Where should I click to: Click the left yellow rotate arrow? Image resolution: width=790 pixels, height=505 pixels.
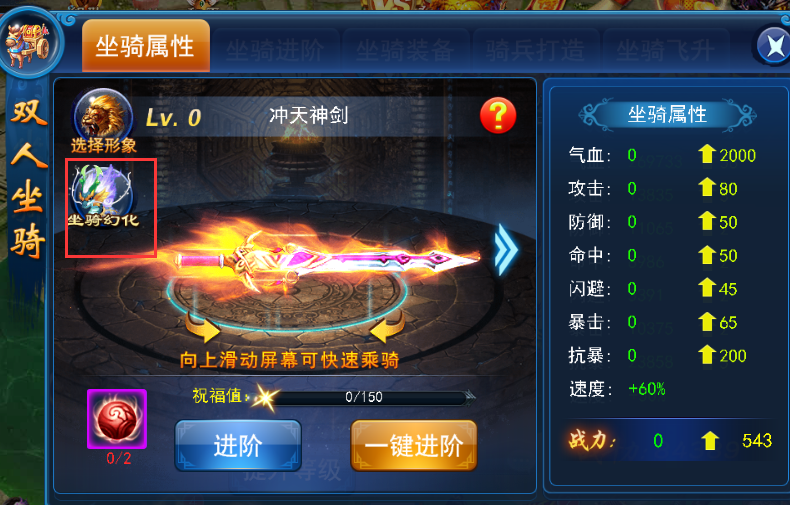(x=202, y=328)
